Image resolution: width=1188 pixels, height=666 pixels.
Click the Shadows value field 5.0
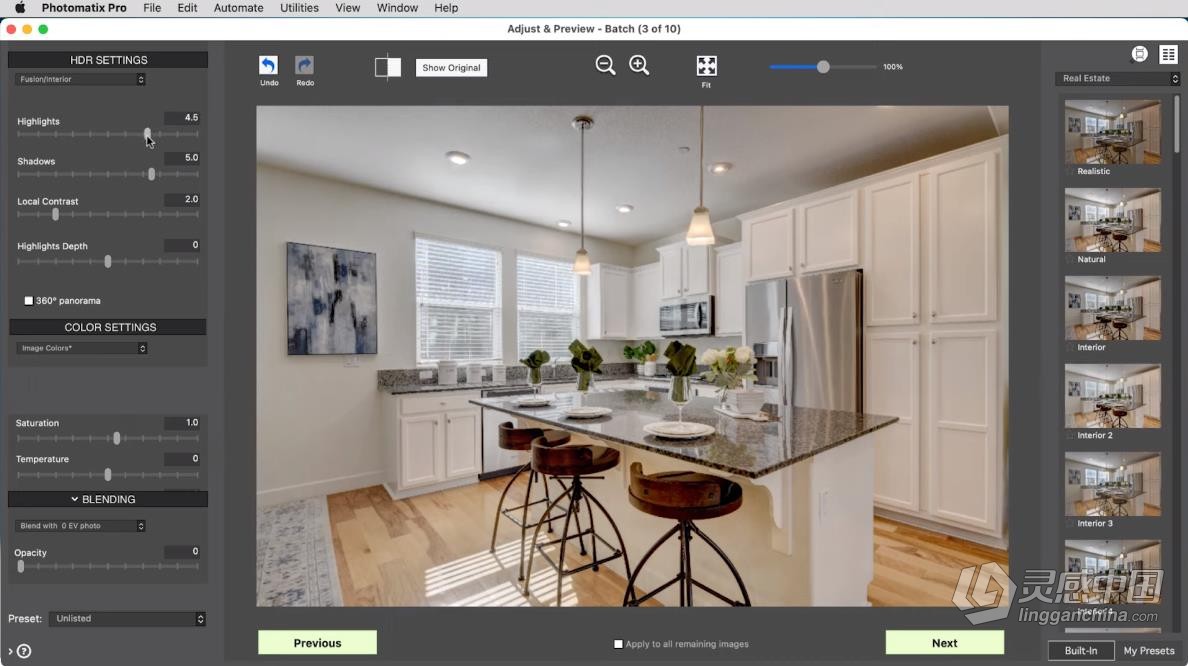coord(182,158)
